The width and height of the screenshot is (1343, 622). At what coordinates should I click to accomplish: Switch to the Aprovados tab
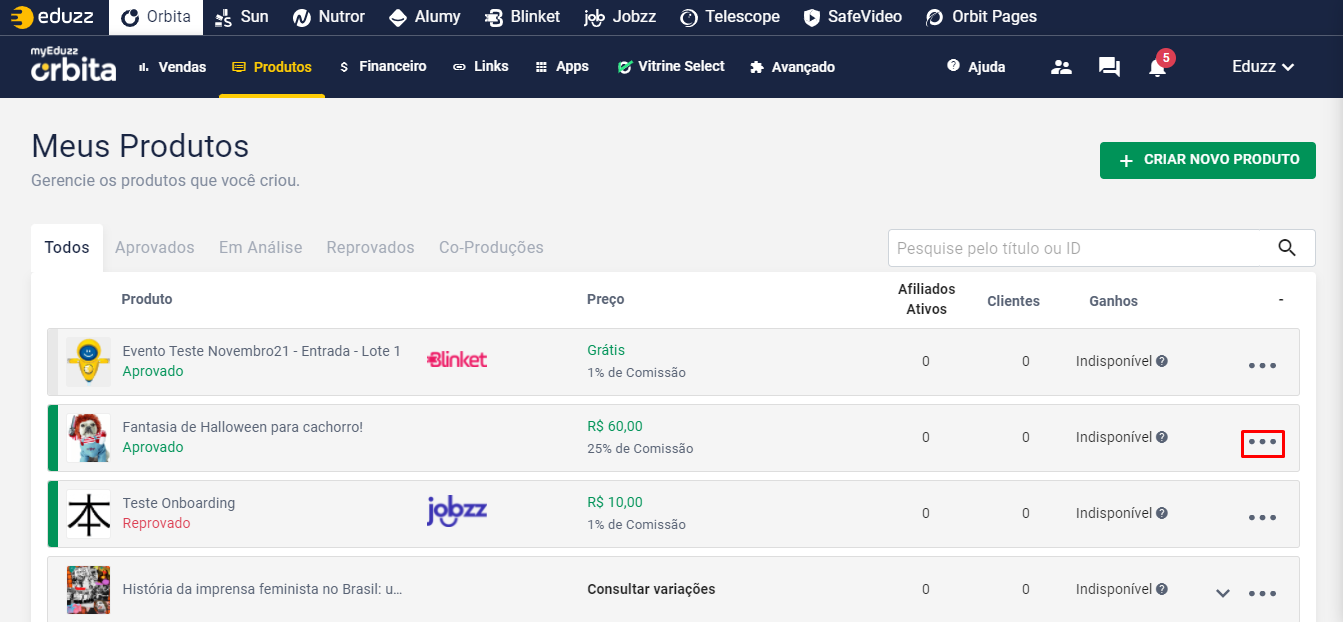(155, 247)
